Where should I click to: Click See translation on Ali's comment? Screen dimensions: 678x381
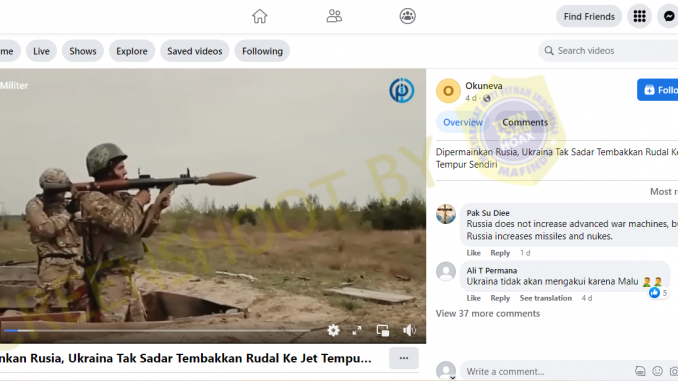click(546, 298)
